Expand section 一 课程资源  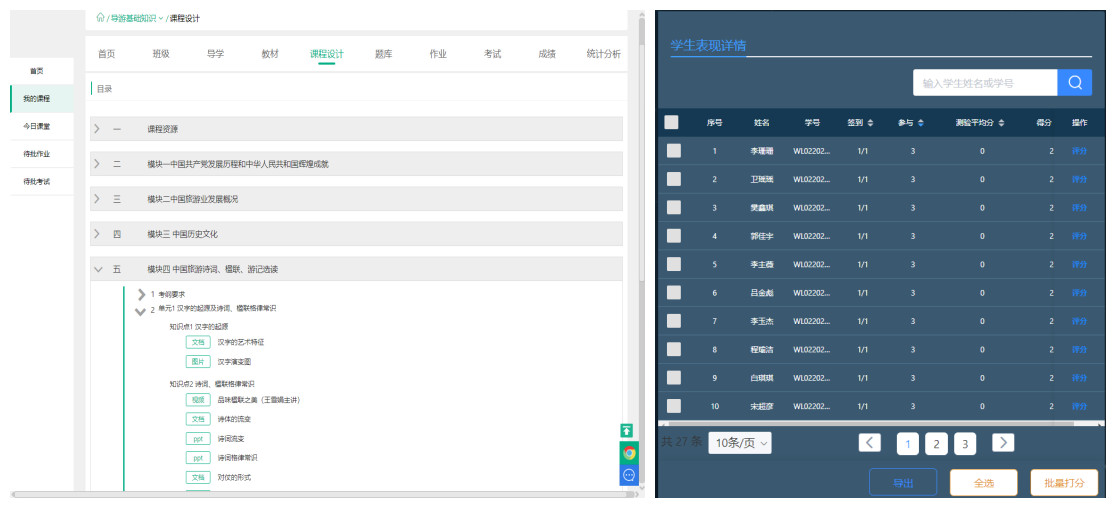(97, 129)
